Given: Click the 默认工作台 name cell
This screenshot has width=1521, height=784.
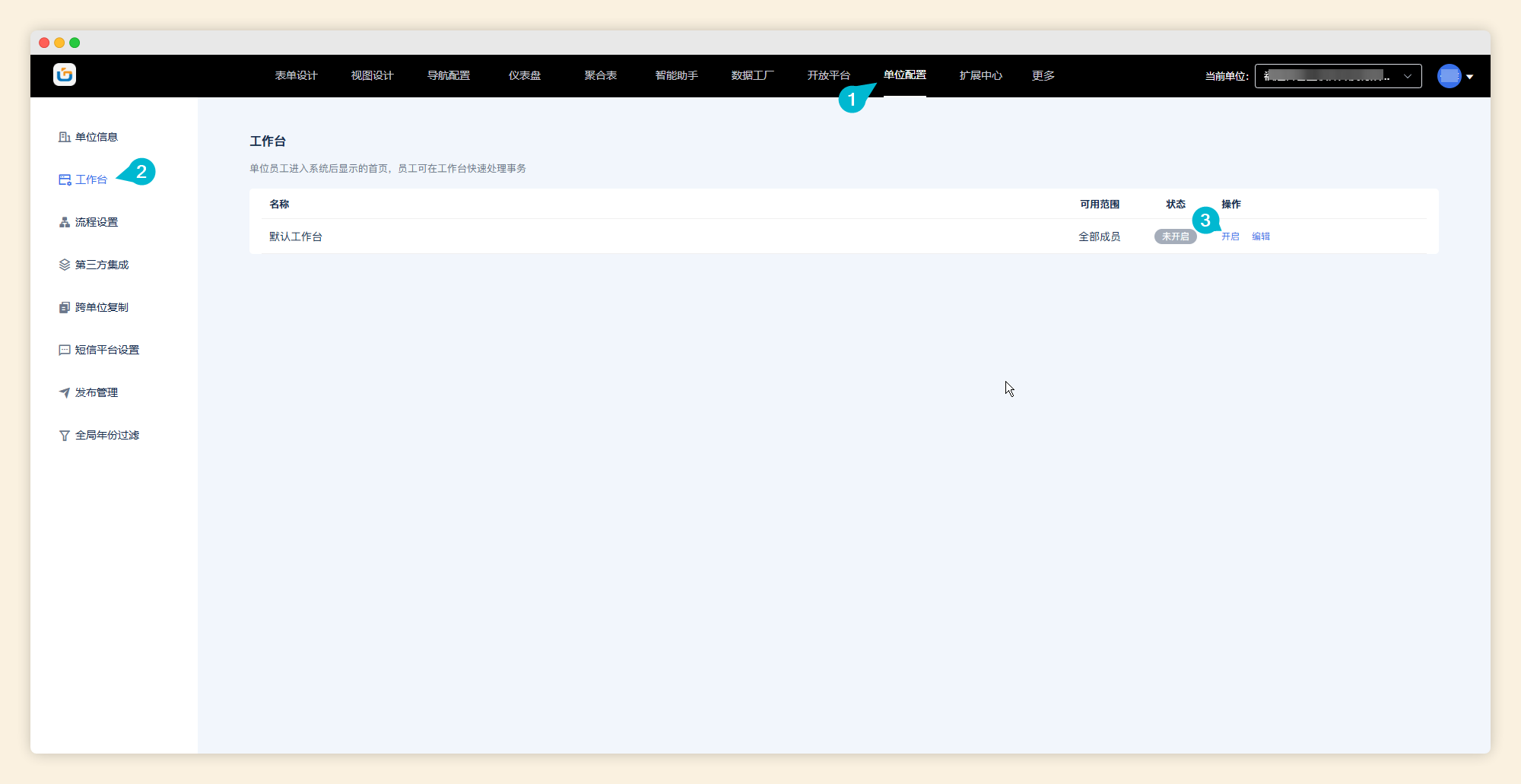Looking at the screenshot, I should tap(296, 236).
